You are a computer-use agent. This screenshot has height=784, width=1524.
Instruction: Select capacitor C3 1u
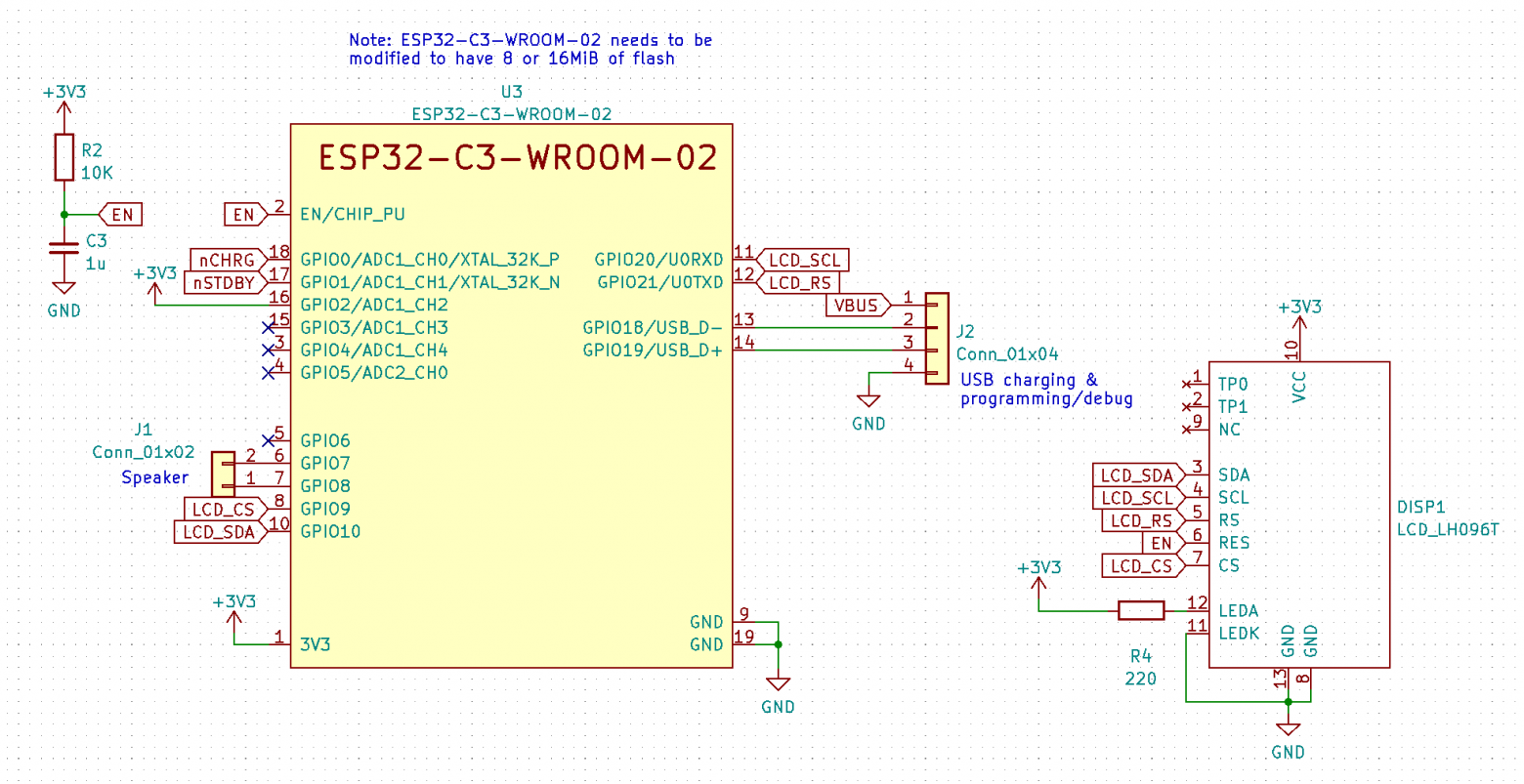click(x=63, y=247)
